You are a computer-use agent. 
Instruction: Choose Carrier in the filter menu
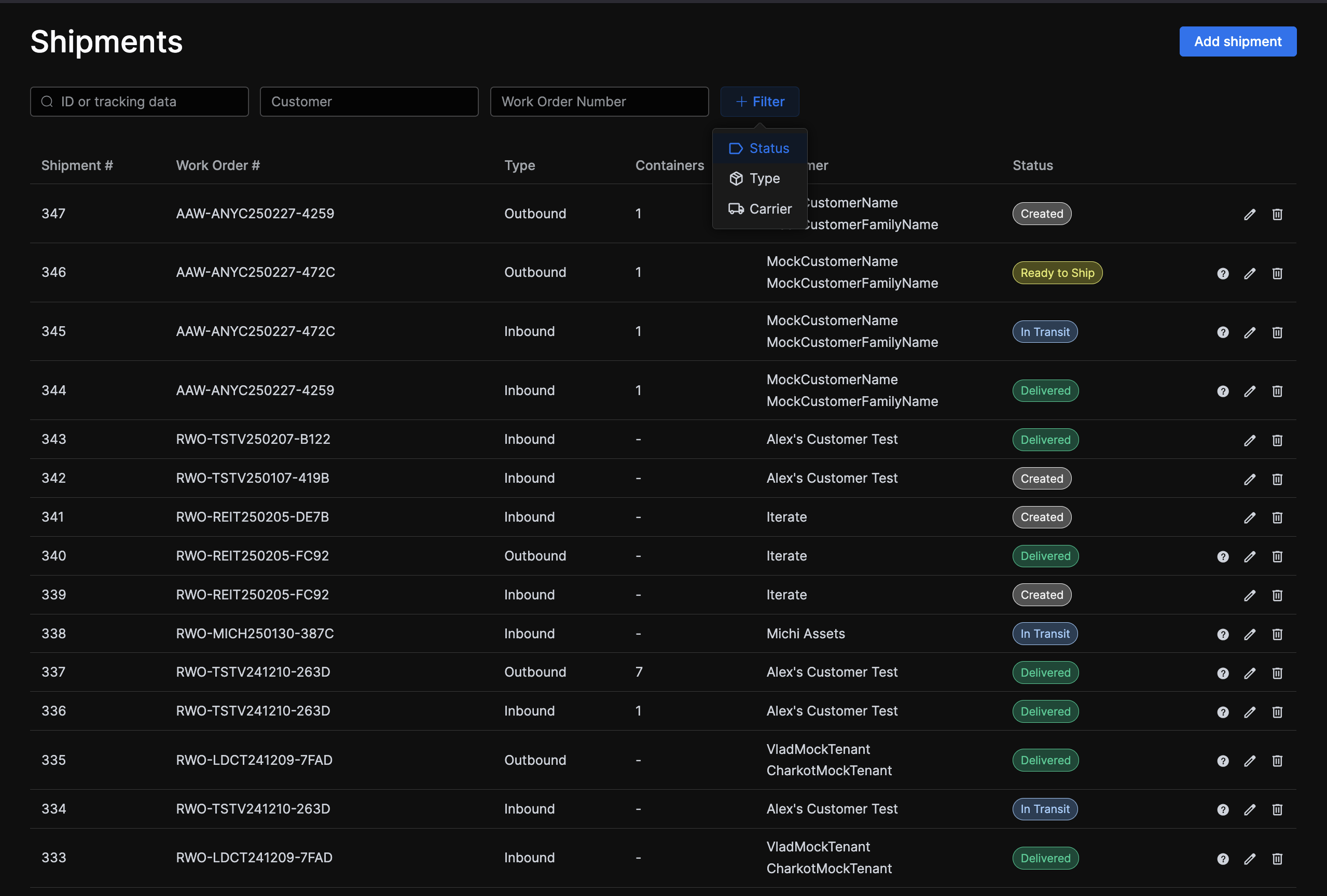point(770,209)
